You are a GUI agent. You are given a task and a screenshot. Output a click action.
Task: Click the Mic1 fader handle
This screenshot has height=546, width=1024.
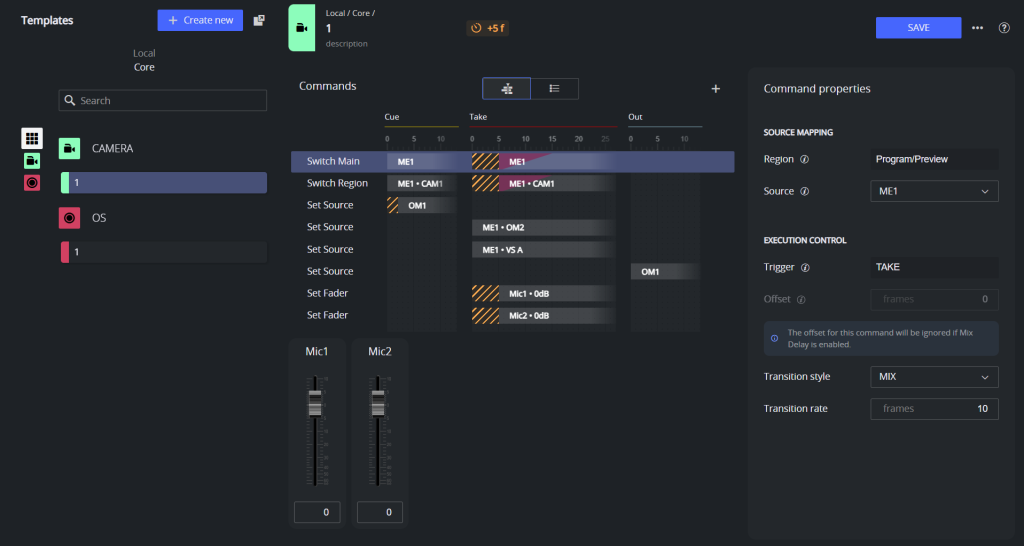click(x=315, y=403)
